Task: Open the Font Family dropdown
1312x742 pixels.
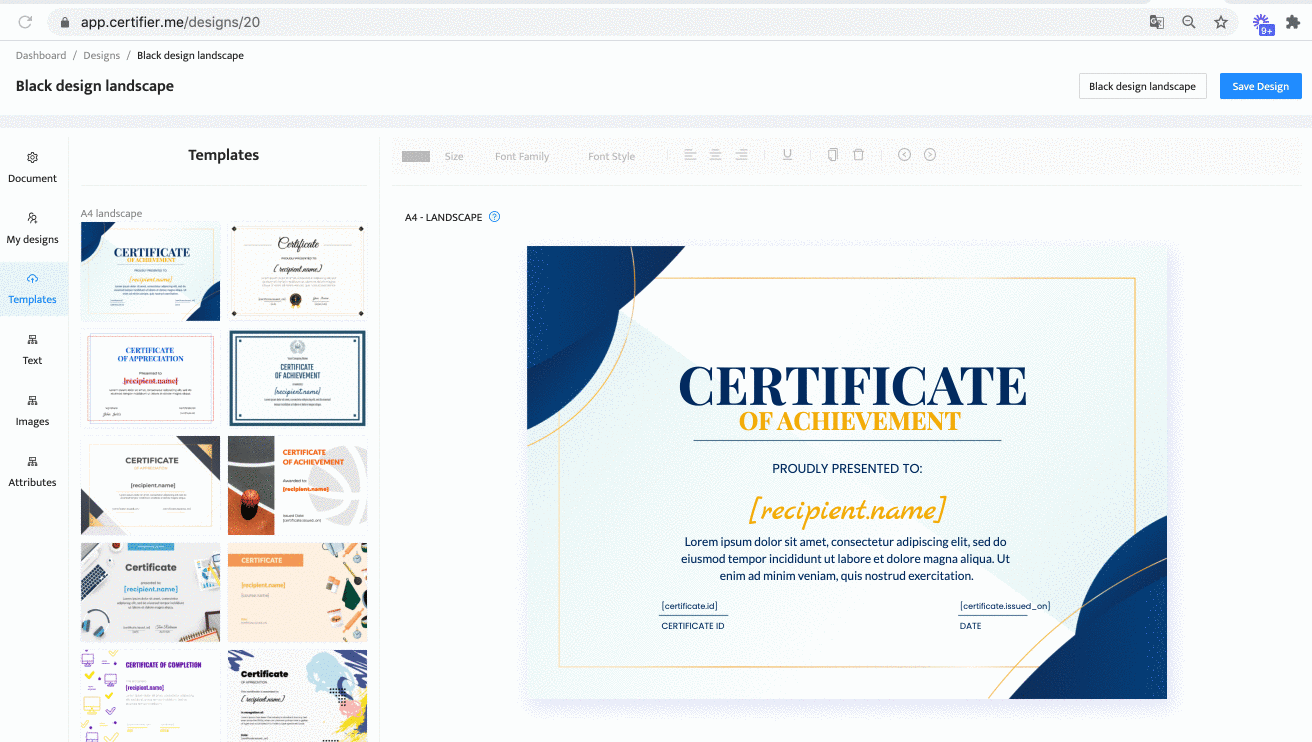Action: point(522,156)
